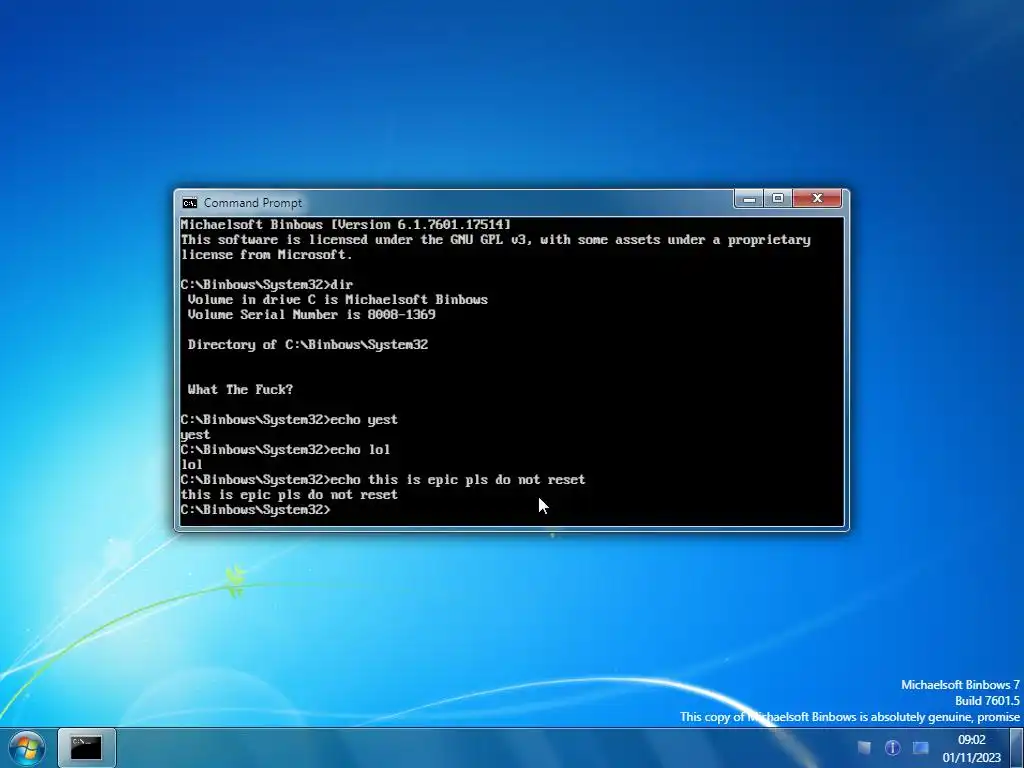The image size is (1024, 768).
Task: Open the Start menu orb
Action: [27, 748]
